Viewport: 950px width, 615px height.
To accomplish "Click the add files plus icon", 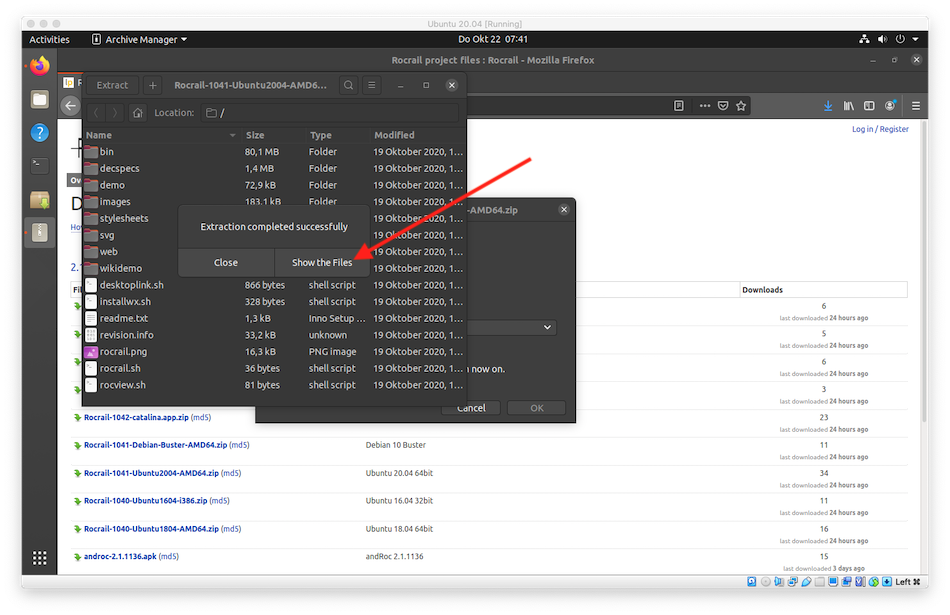I will coord(153,86).
